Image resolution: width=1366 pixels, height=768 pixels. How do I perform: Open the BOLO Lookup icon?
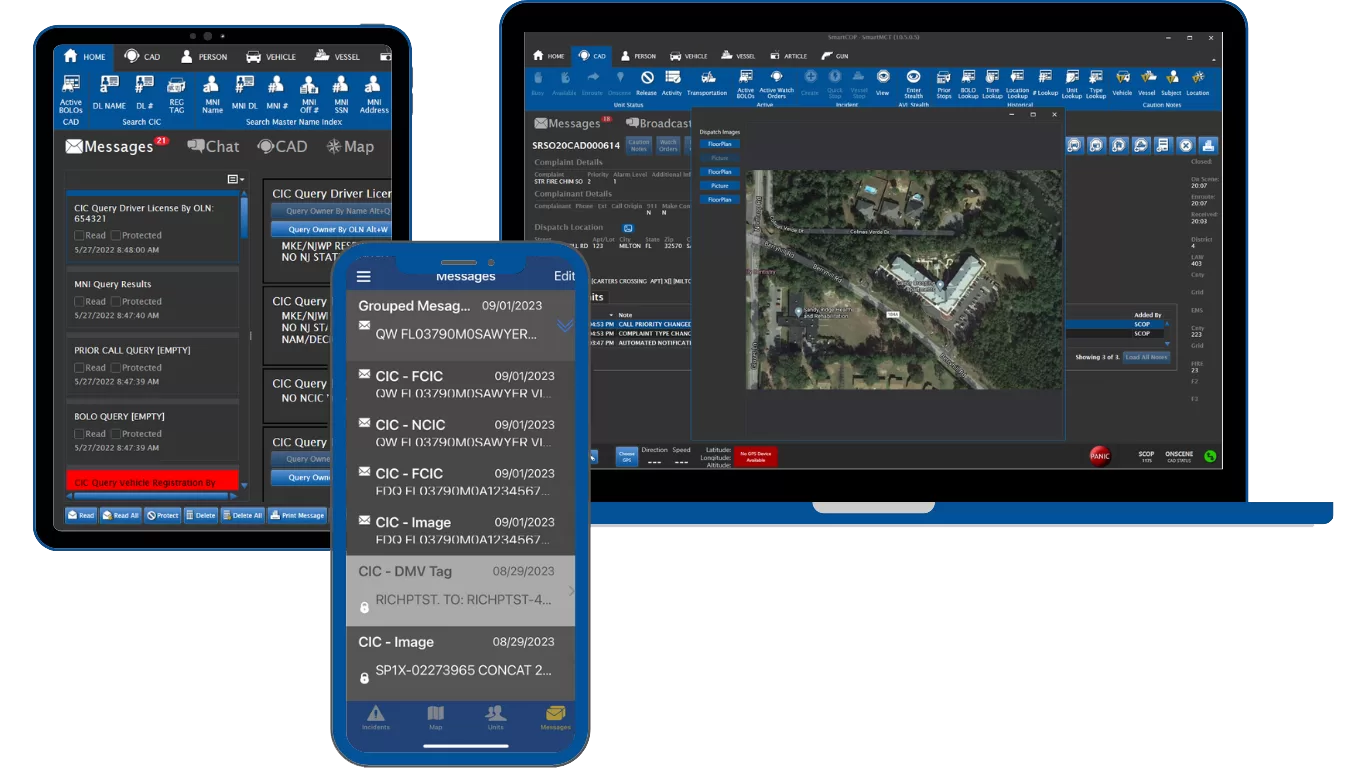[x=967, y=82]
